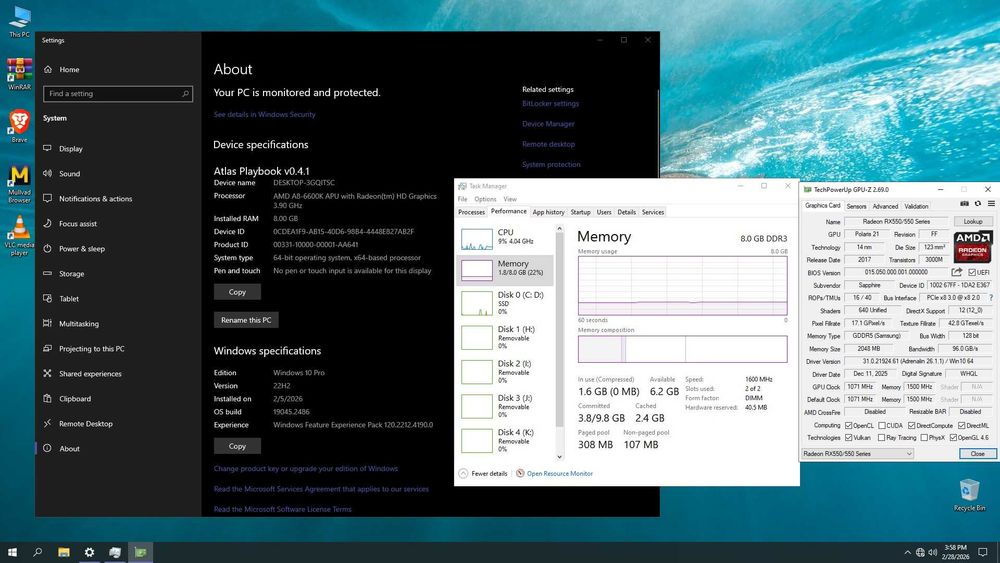Open Storage settings in sidebar
This screenshot has width=1000, height=563.
tap(71, 274)
